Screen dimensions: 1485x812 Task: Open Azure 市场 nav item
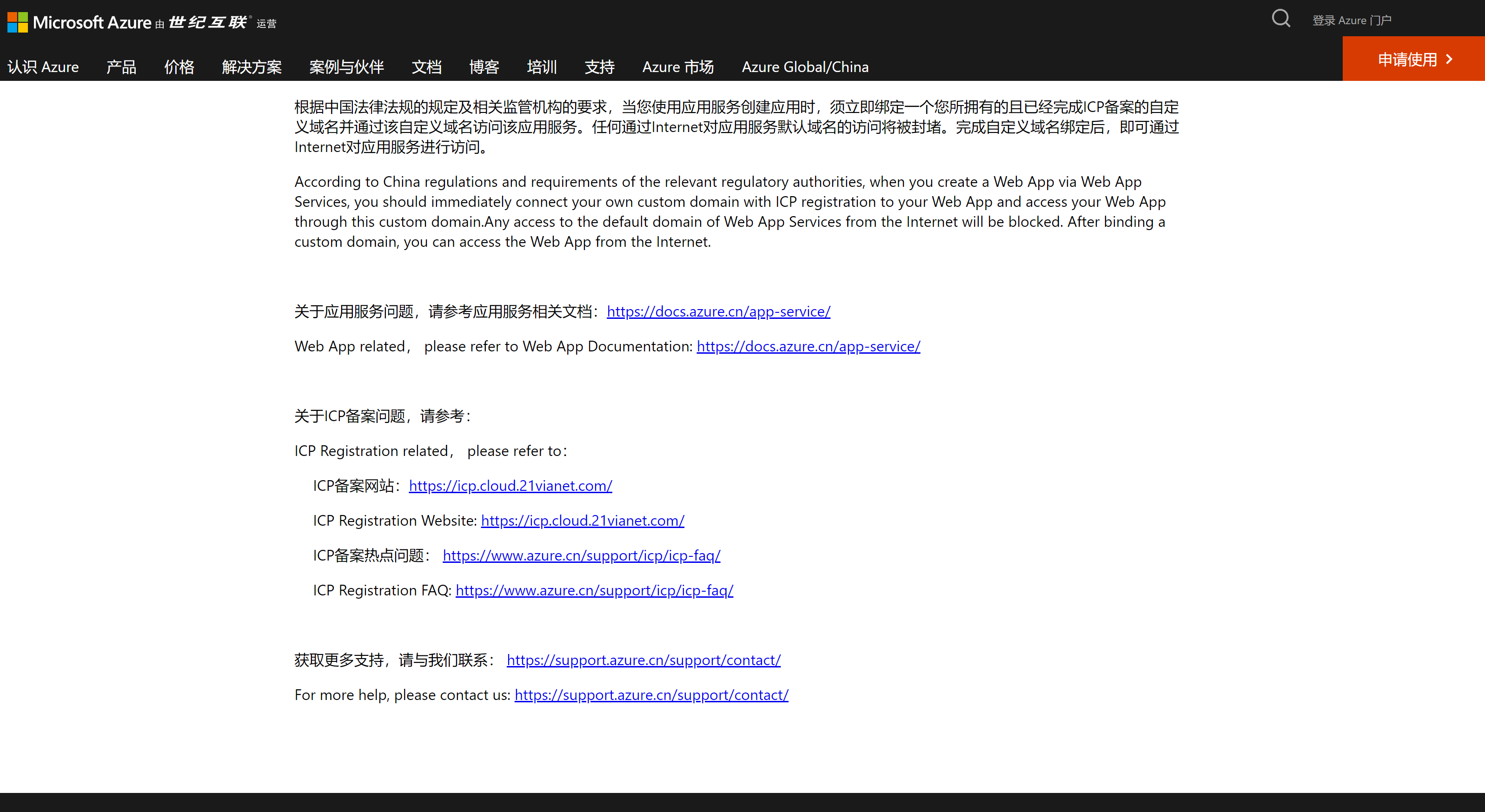[x=677, y=67]
